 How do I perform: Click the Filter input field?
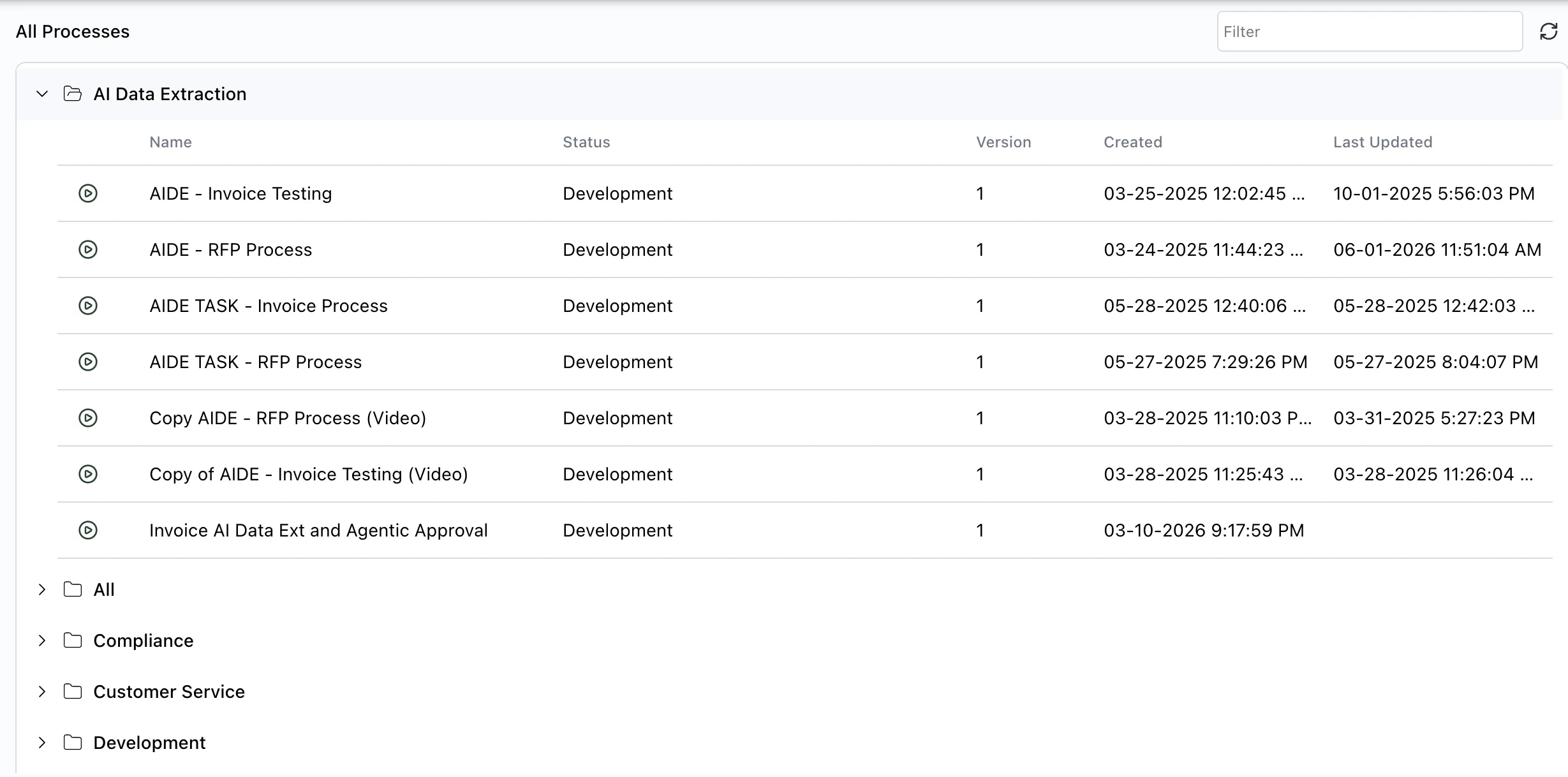[x=1370, y=31]
